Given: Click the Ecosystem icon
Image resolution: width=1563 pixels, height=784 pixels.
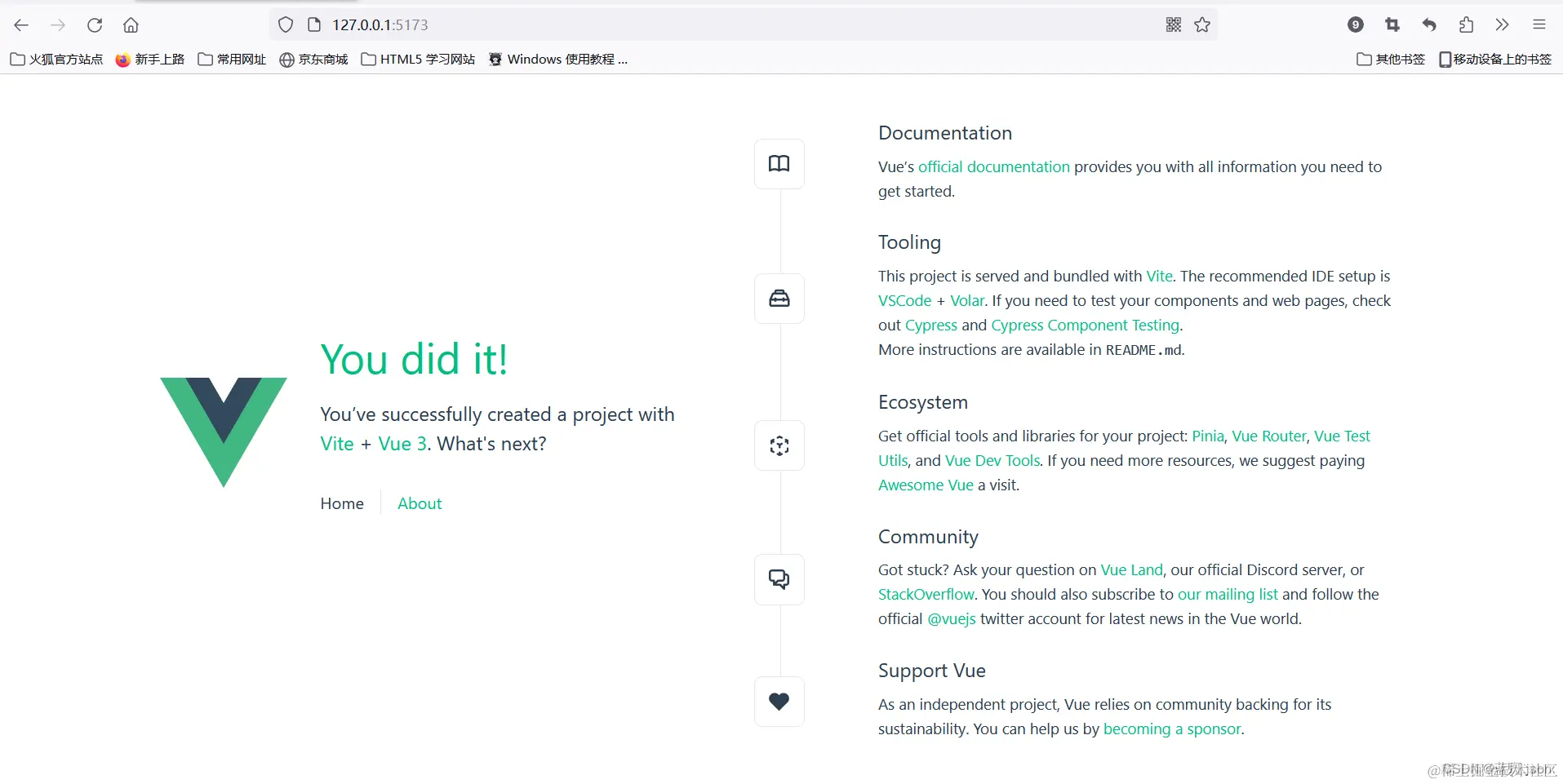Looking at the screenshot, I should (x=779, y=445).
